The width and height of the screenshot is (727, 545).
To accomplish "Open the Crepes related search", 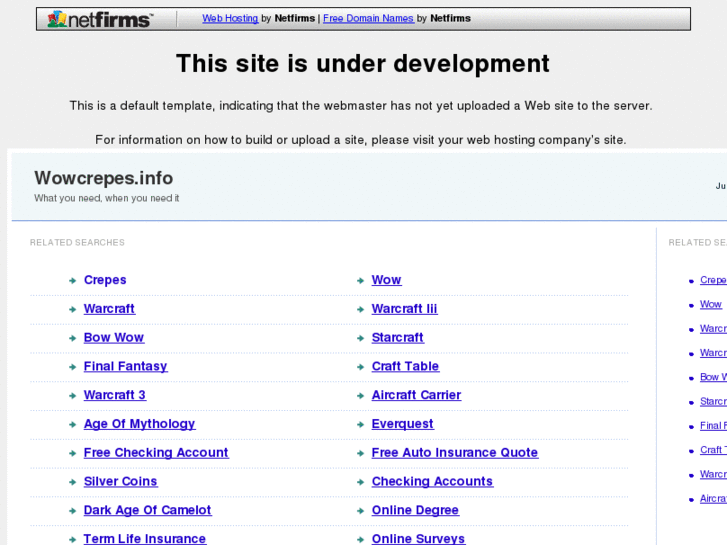I will point(105,280).
